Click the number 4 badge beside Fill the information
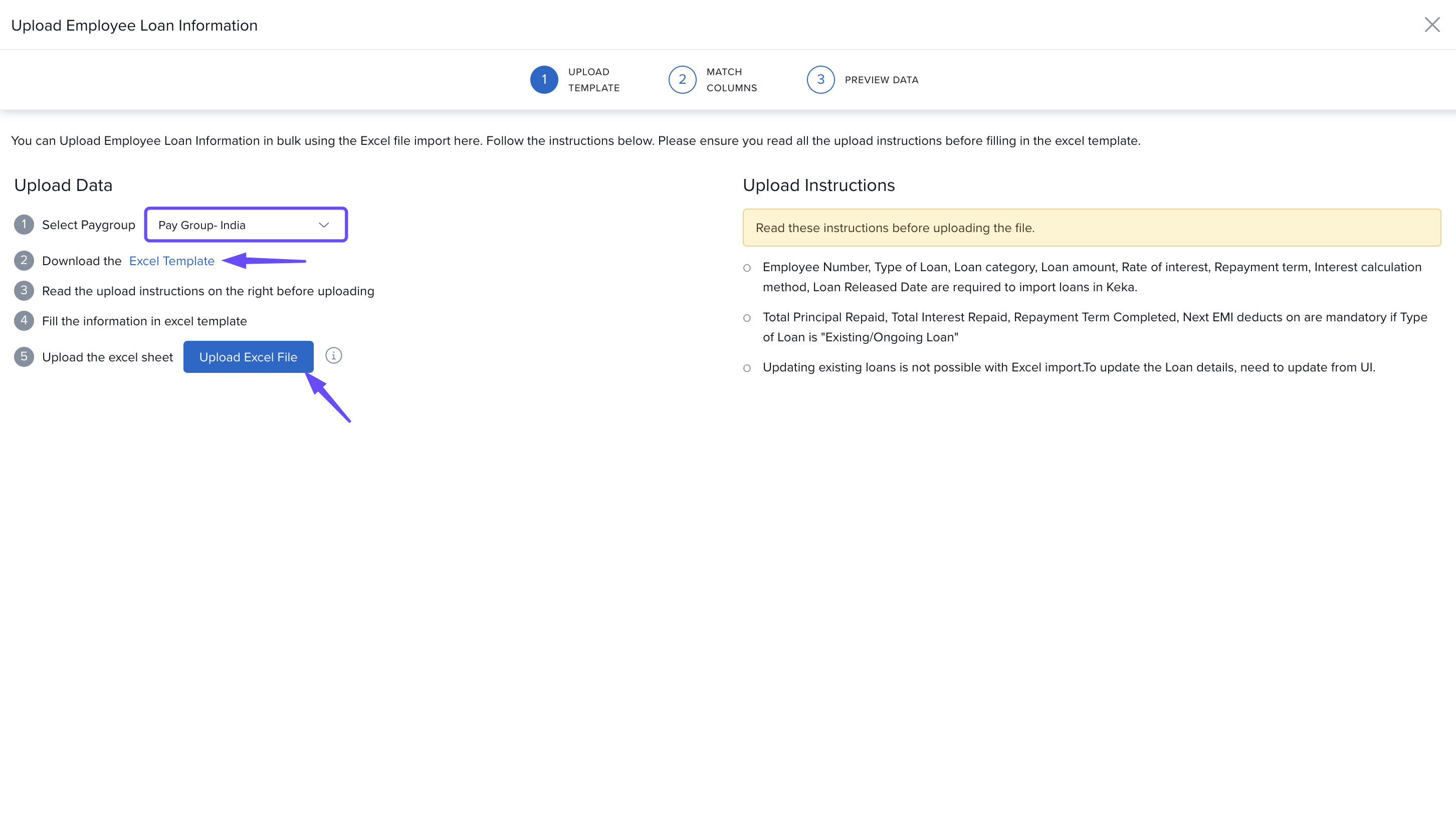Viewport: 1456px width, 834px height. 24,321
